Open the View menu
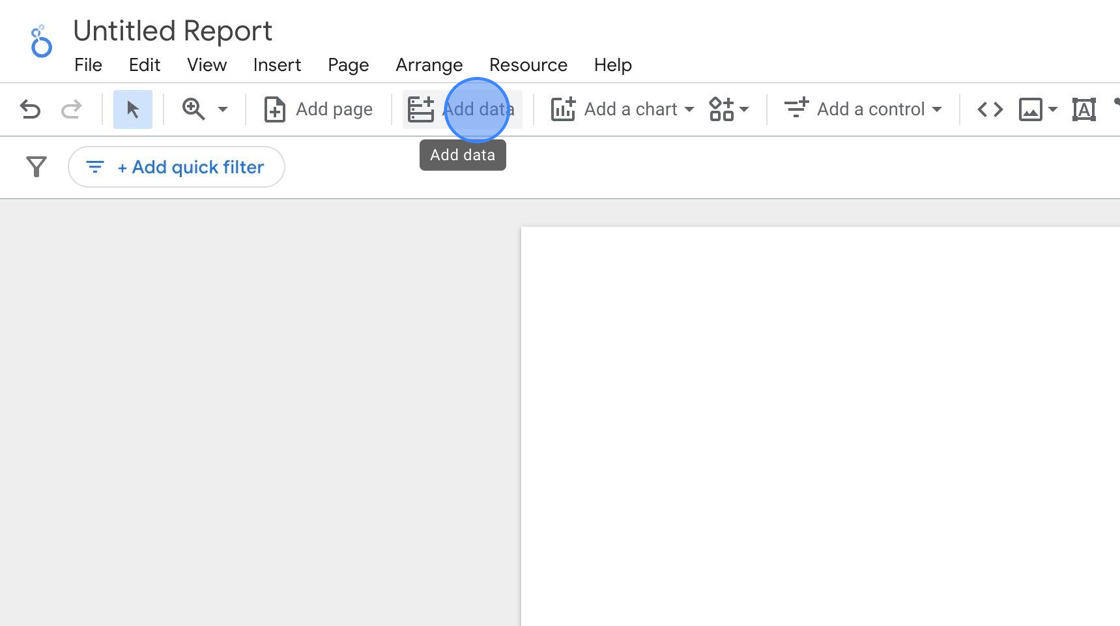This screenshot has height=626, width=1120. click(x=206, y=65)
